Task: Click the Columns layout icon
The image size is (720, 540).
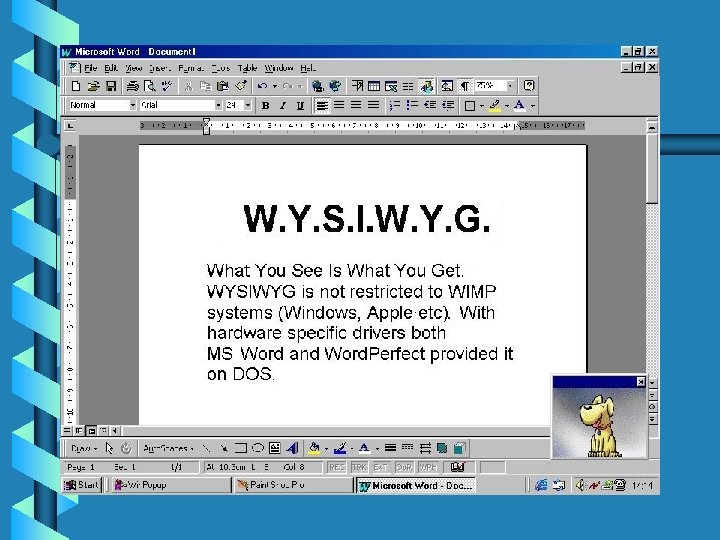Action: pos(408,86)
